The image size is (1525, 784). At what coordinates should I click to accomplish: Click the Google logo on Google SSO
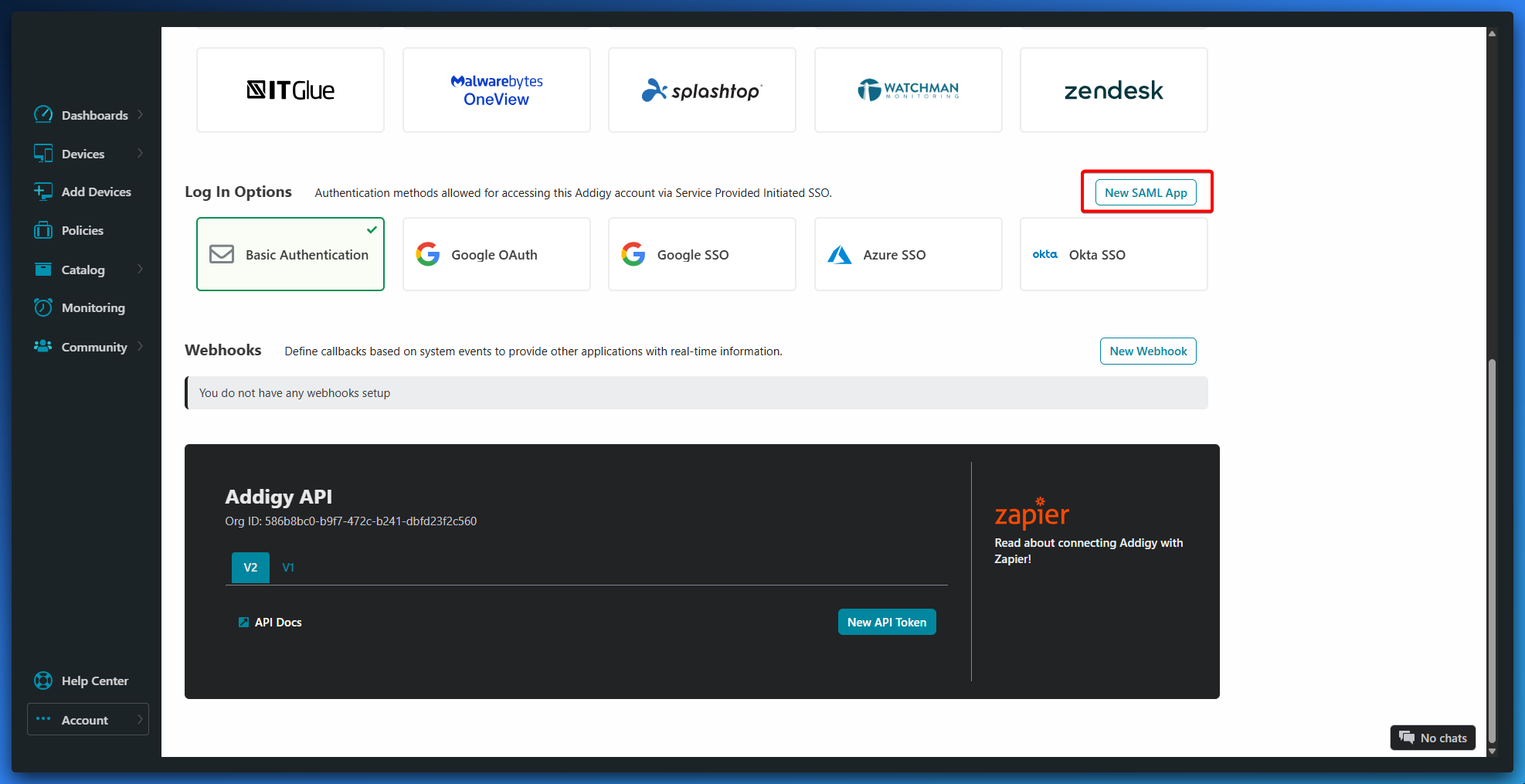pos(633,254)
